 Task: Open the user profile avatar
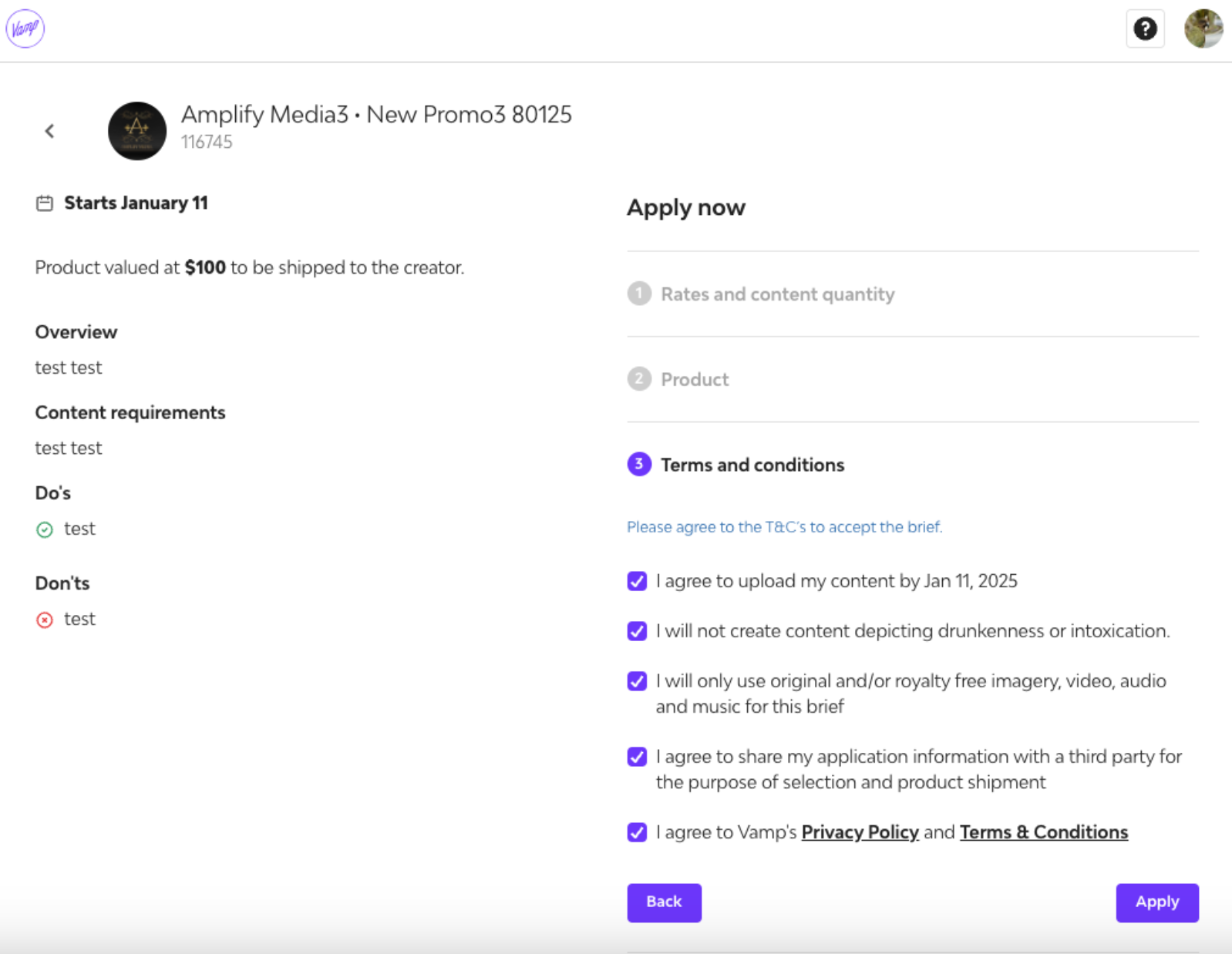[1203, 29]
